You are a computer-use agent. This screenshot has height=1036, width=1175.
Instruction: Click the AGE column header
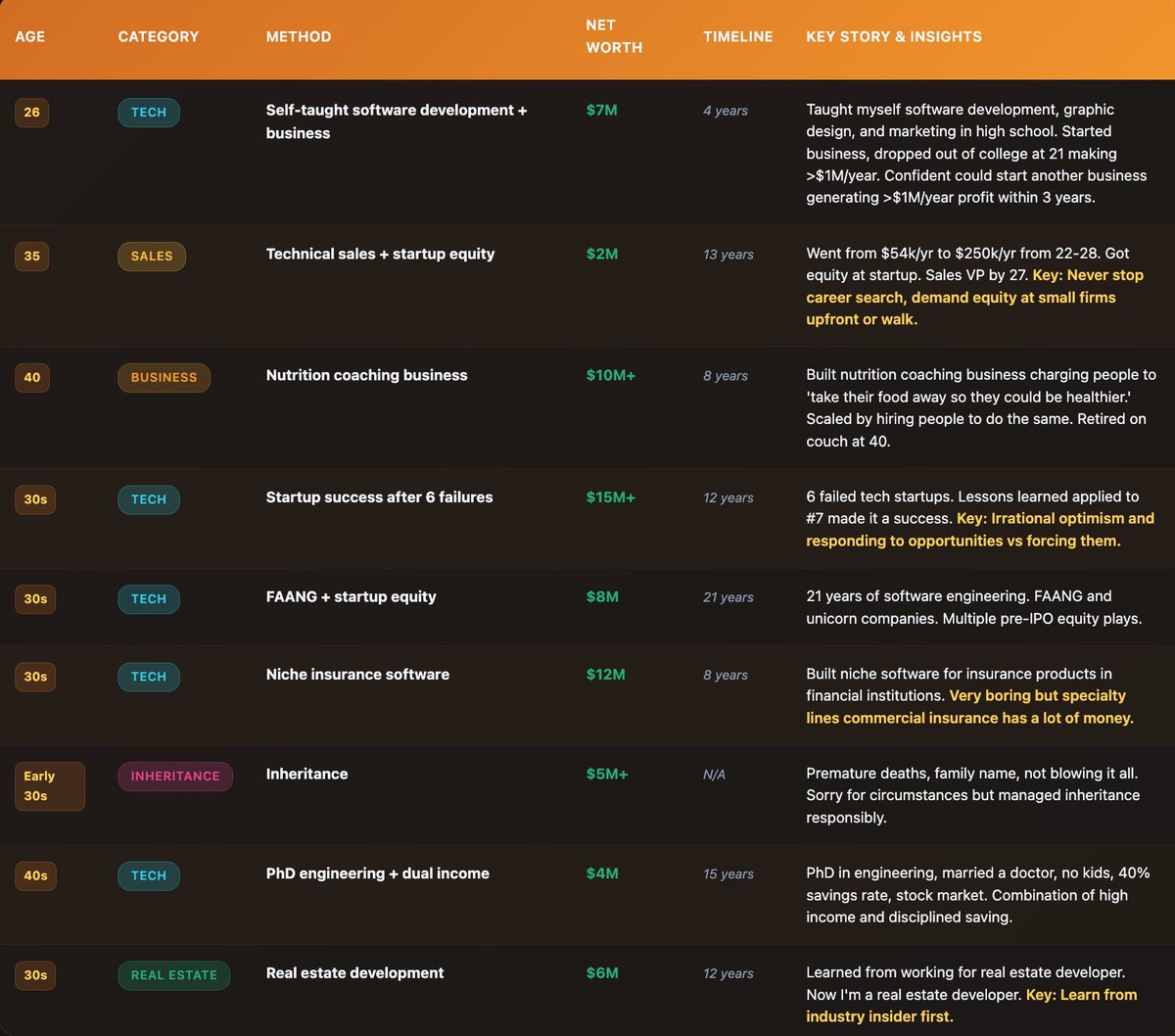pos(30,36)
